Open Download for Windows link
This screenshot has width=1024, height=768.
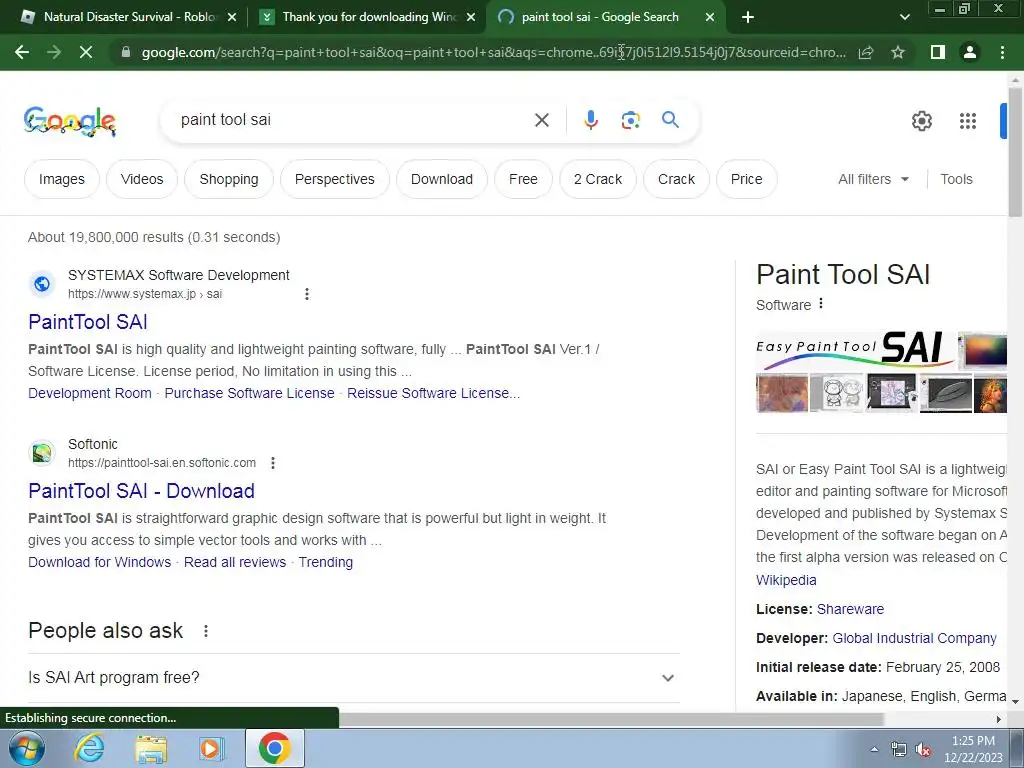[99, 562]
